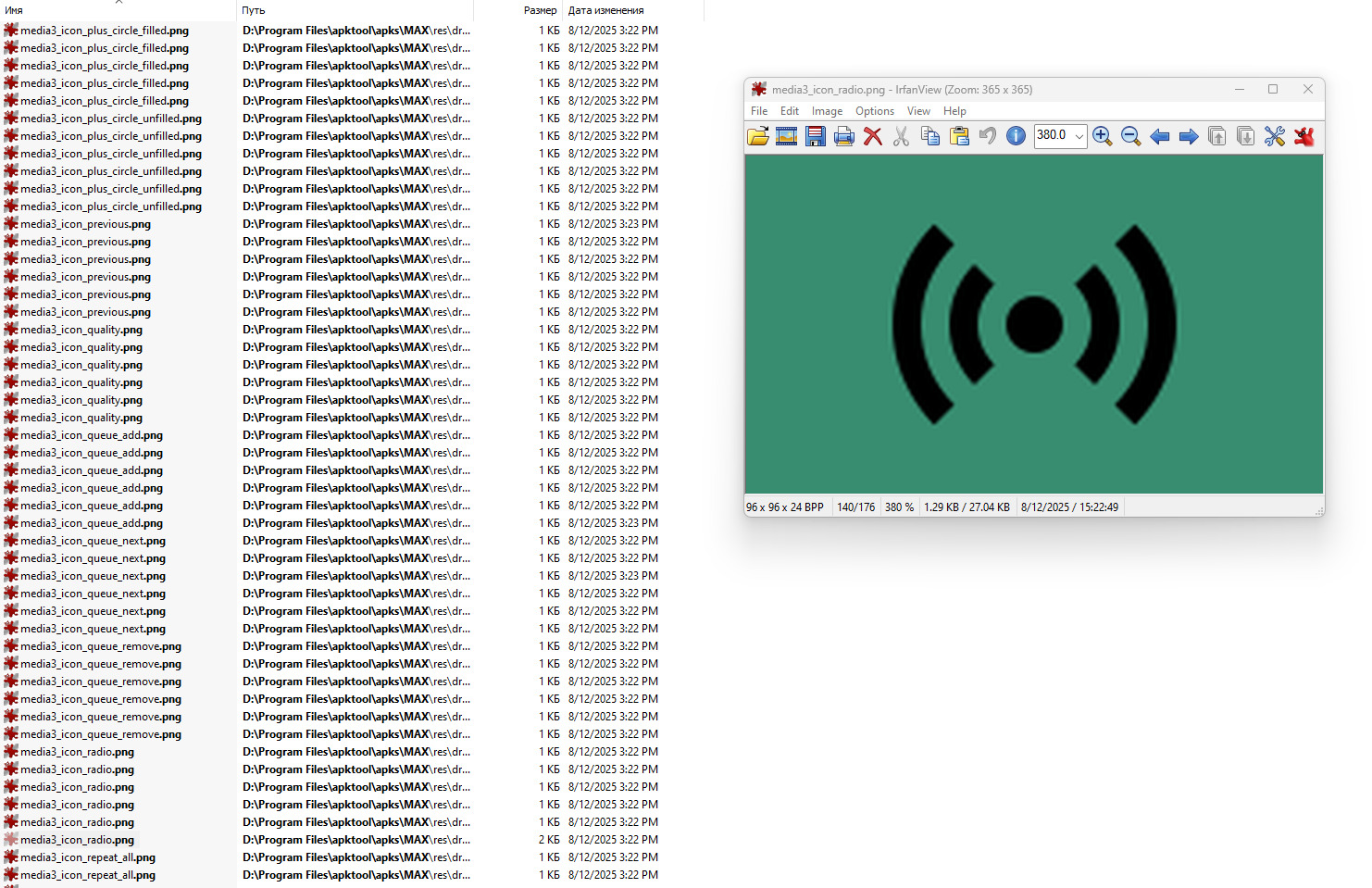Open IrfanView settings wrench icon
Viewport: 1372px width, 888px height.
click(x=1275, y=136)
